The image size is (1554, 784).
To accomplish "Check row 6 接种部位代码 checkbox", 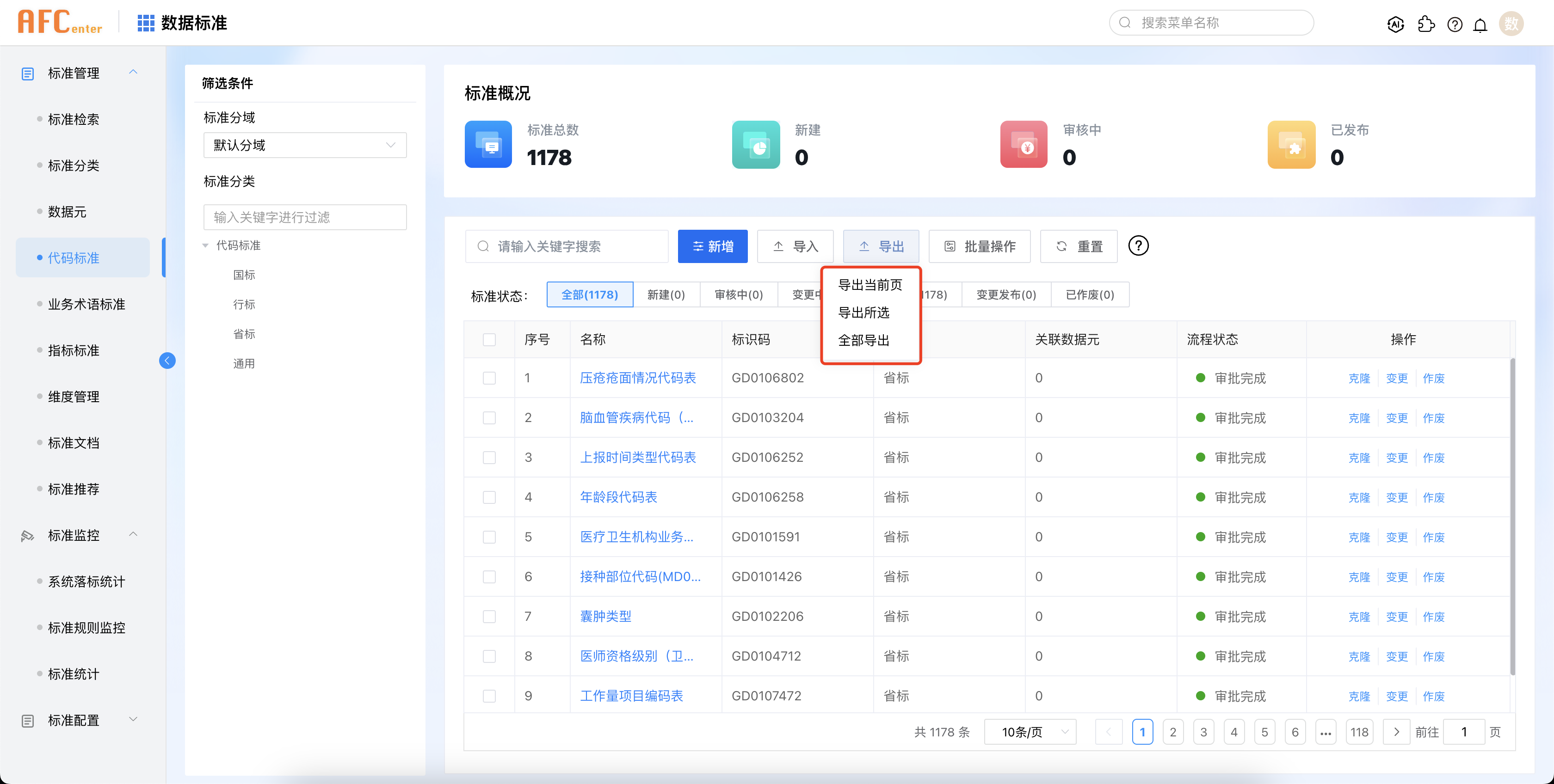I will 489,577.
